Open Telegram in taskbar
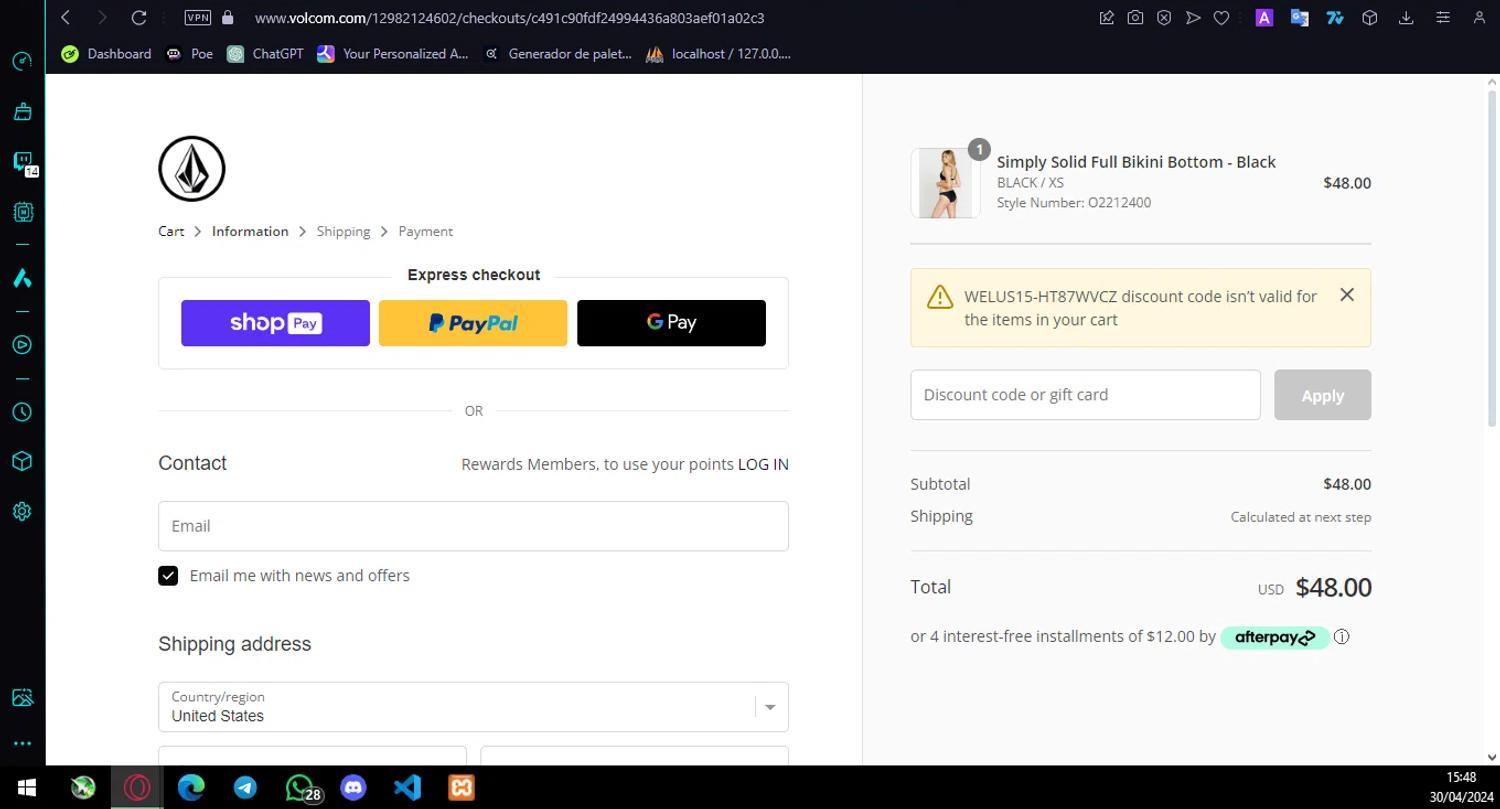Screen dimensions: 1500x809 pos(245,787)
